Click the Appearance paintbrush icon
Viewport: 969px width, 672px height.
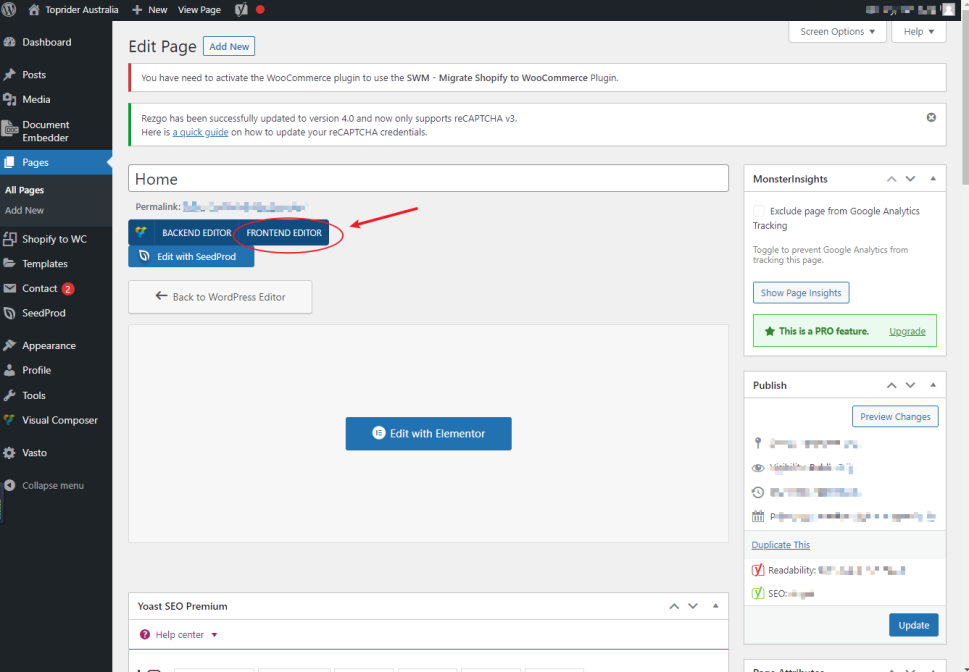pyautogui.click(x=9, y=346)
